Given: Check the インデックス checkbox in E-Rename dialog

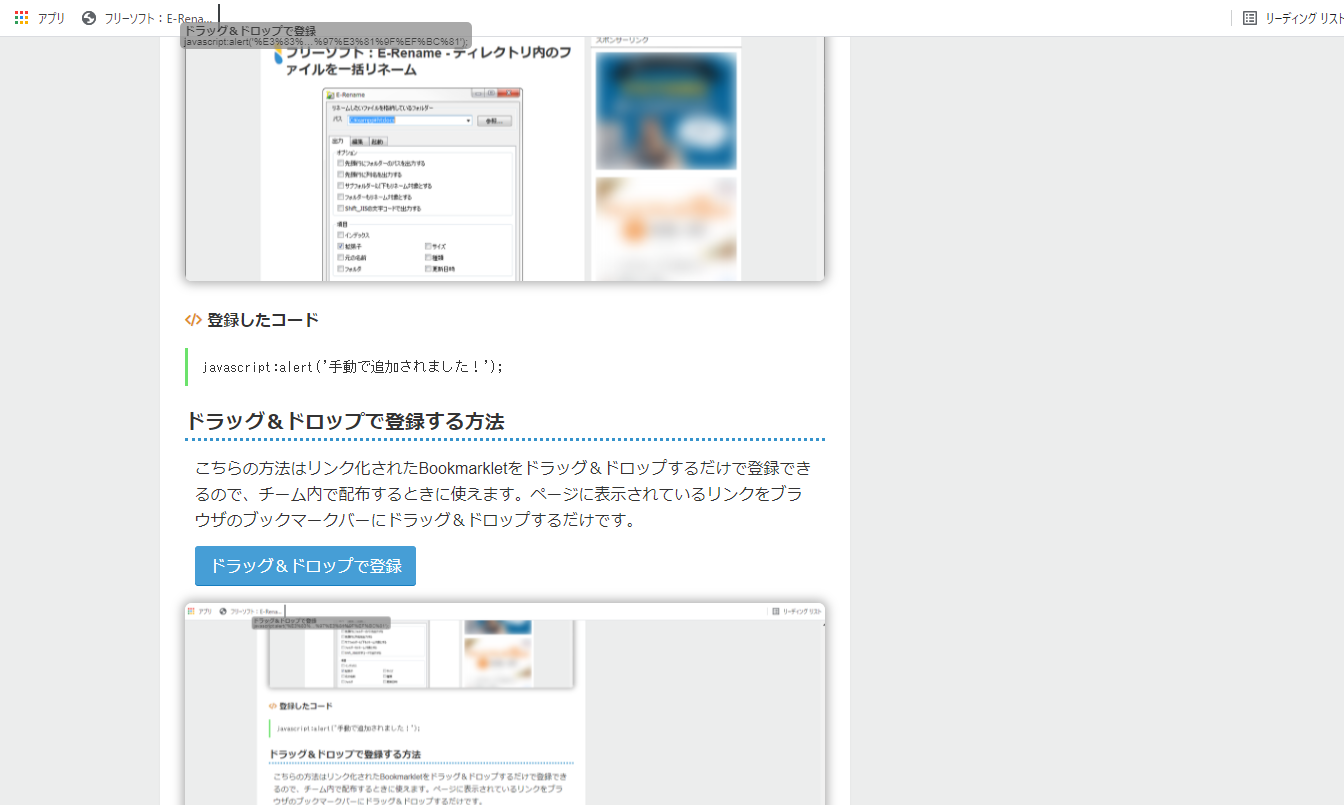Looking at the screenshot, I should [341, 235].
